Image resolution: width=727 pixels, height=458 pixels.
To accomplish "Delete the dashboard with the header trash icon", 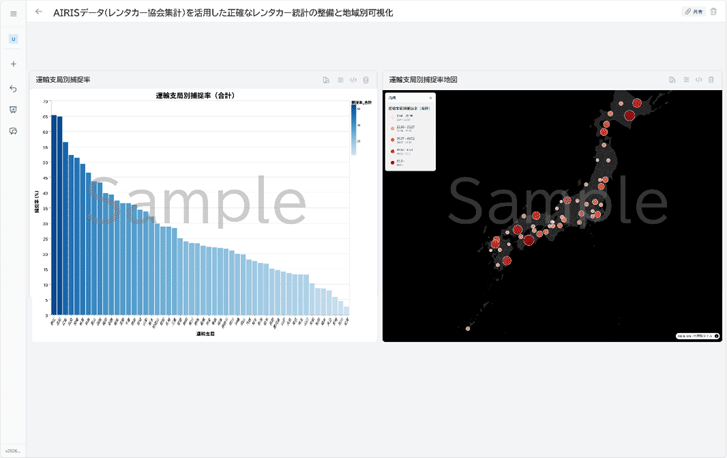I will click(x=714, y=12).
